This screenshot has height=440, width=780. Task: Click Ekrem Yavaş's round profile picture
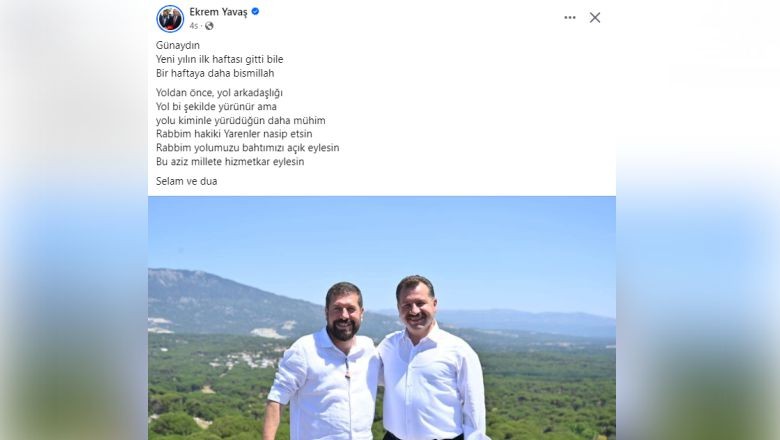[x=170, y=19]
